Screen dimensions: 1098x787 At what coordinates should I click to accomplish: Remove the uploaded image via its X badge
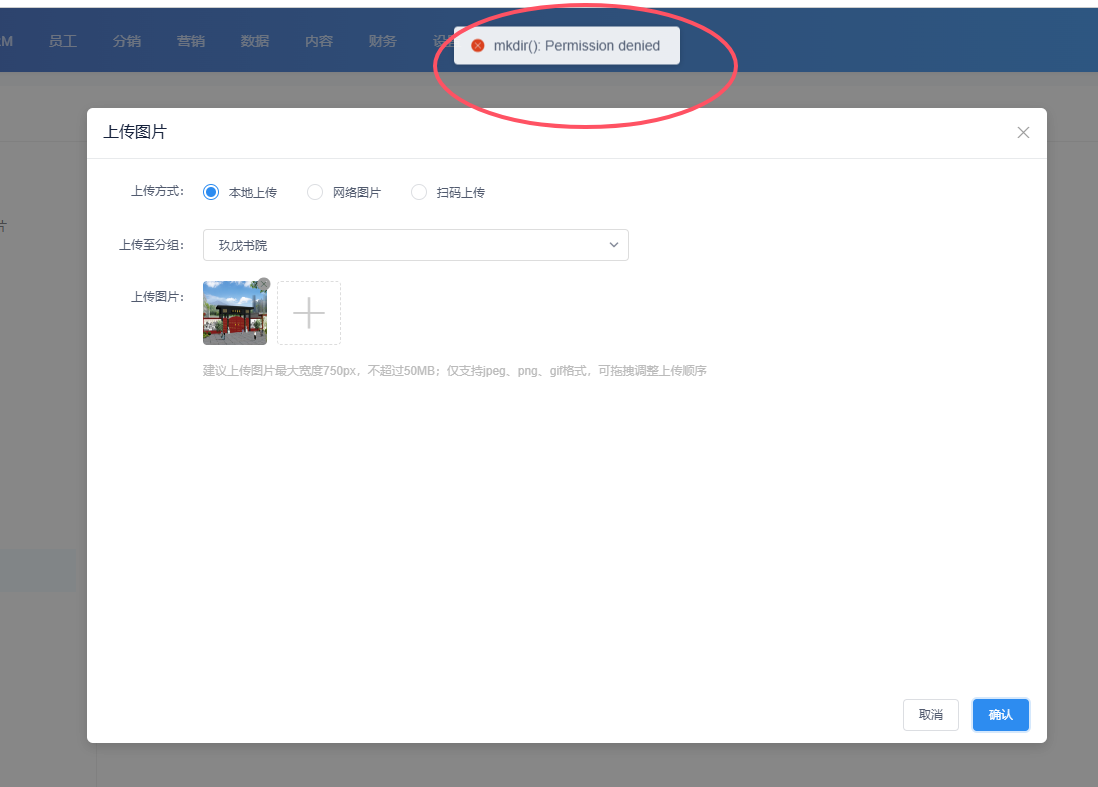(264, 284)
